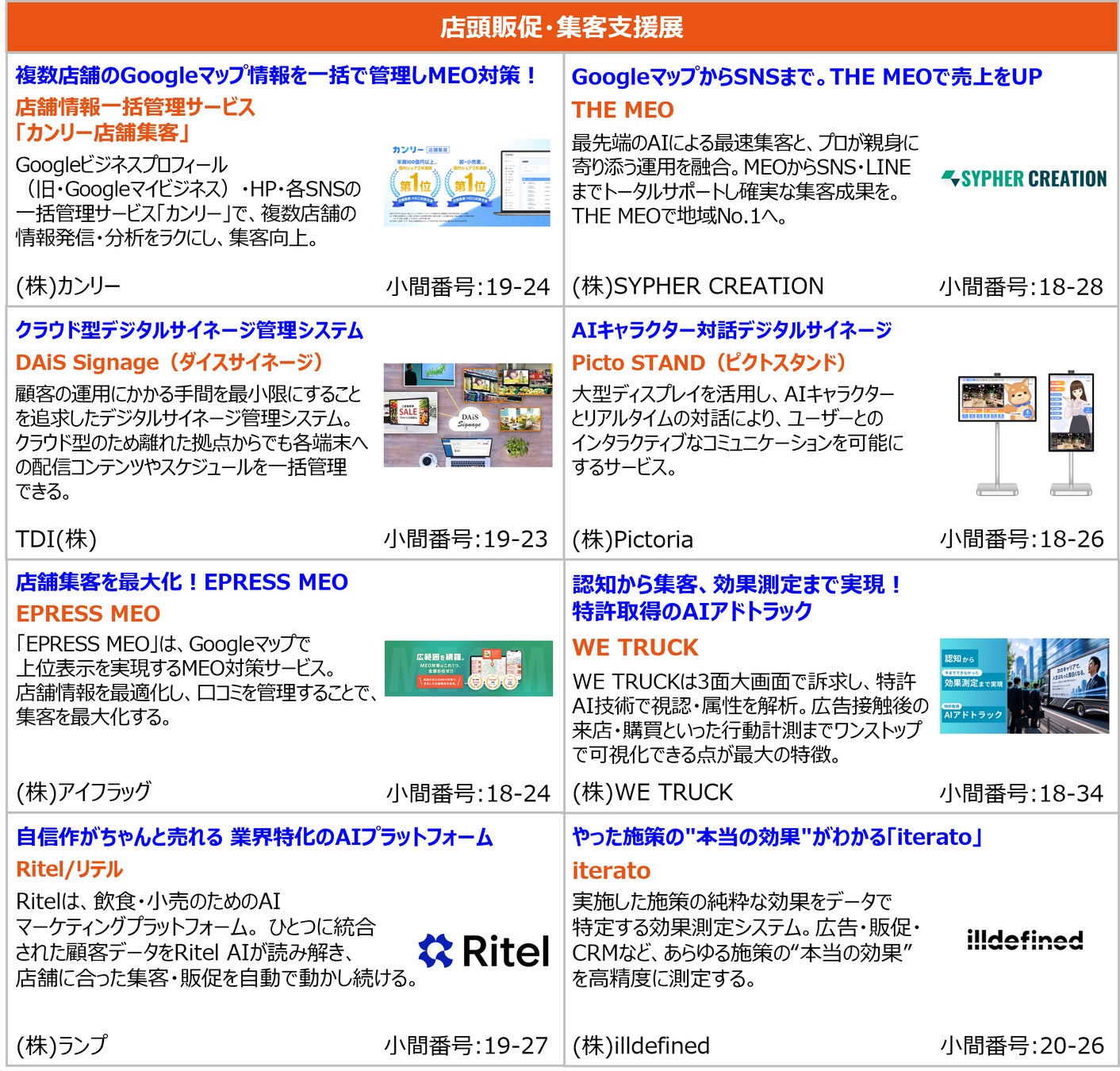Viewport: 1120px width, 1071px height.
Task: Open the blue 店舗集客を最大化！EPRESS MEO headline
Action: point(182,582)
